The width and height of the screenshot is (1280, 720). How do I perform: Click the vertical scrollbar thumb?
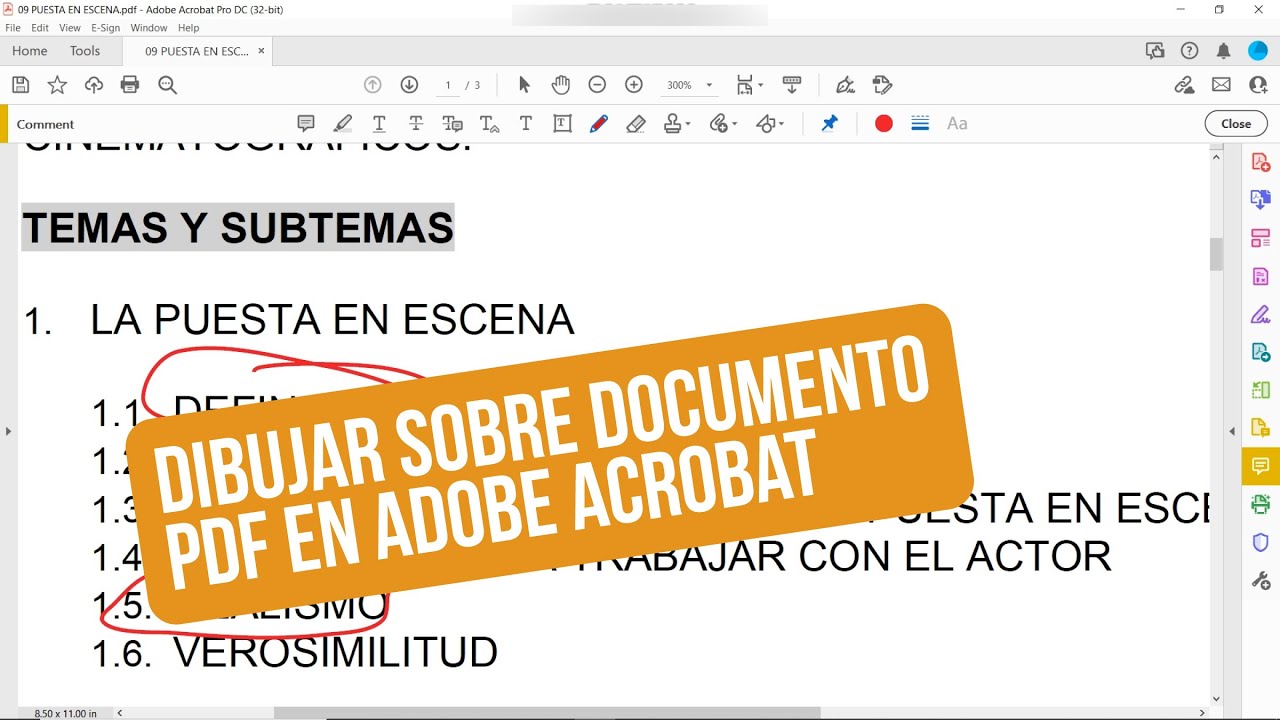pos(1216,254)
